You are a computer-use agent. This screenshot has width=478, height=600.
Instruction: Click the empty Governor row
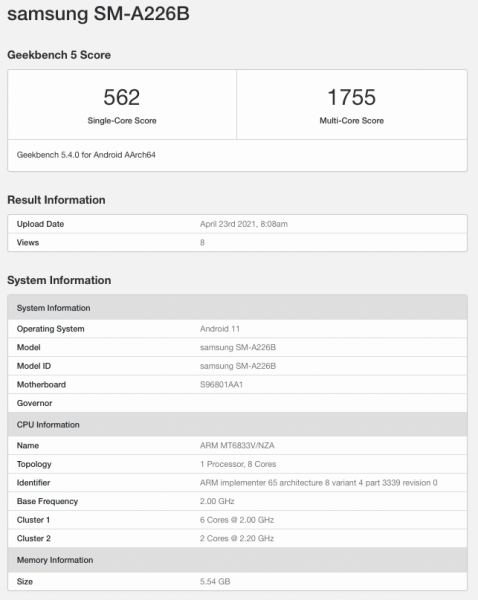coord(237,403)
